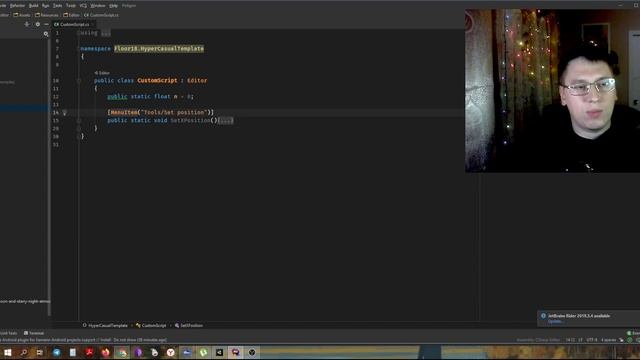Click the LF line separator indicator
Screen dimensions: 640x360
coord(580,340)
